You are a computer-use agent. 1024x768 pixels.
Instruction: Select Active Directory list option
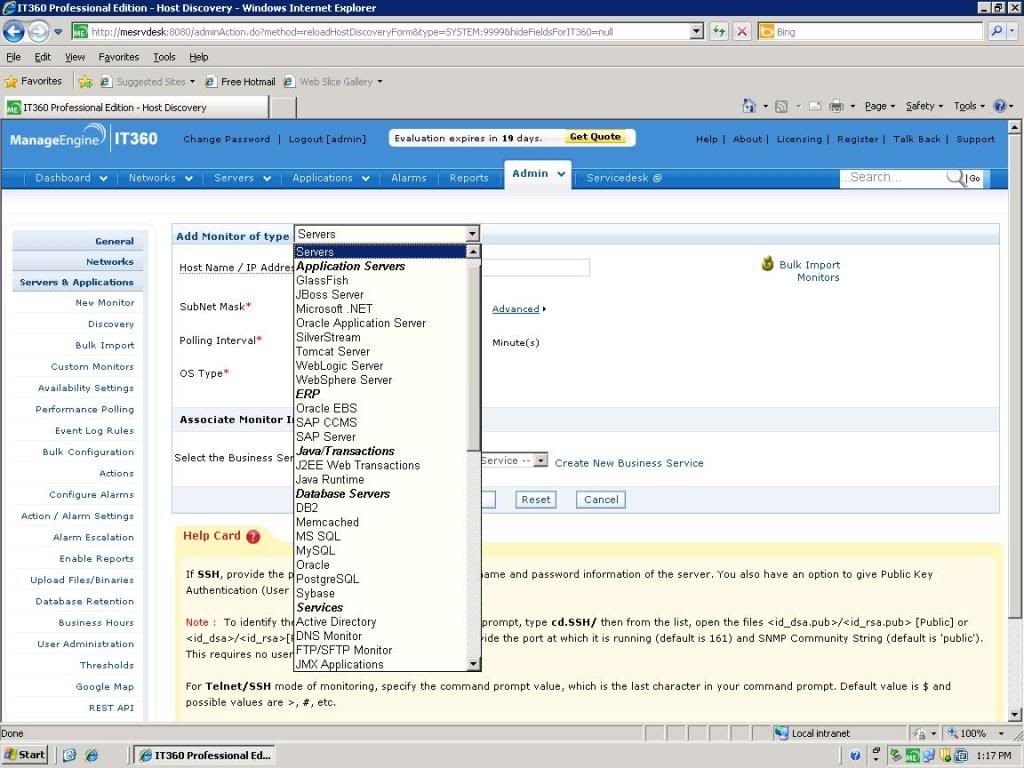pyautogui.click(x=381, y=622)
